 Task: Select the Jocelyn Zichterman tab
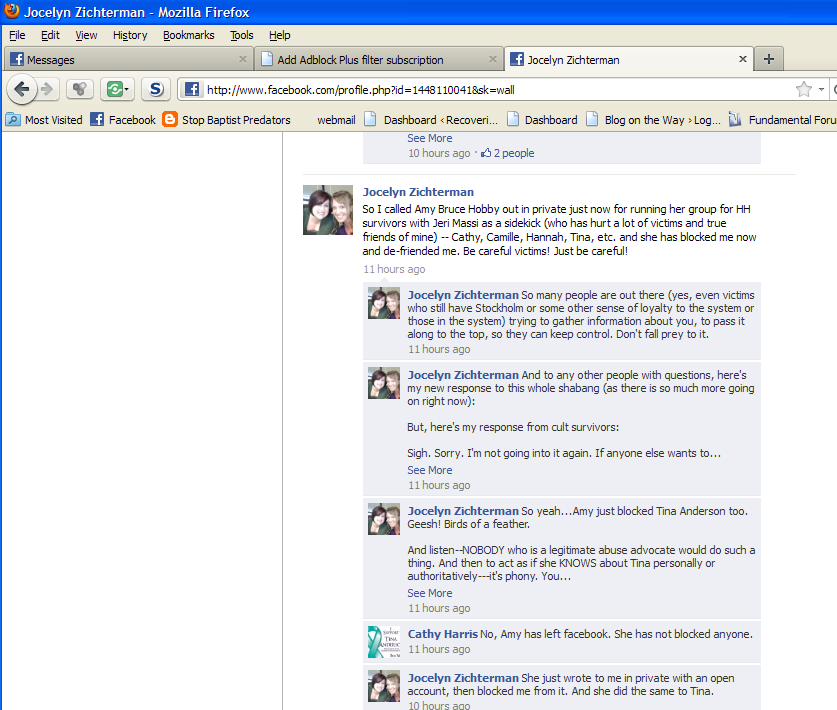pos(628,59)
